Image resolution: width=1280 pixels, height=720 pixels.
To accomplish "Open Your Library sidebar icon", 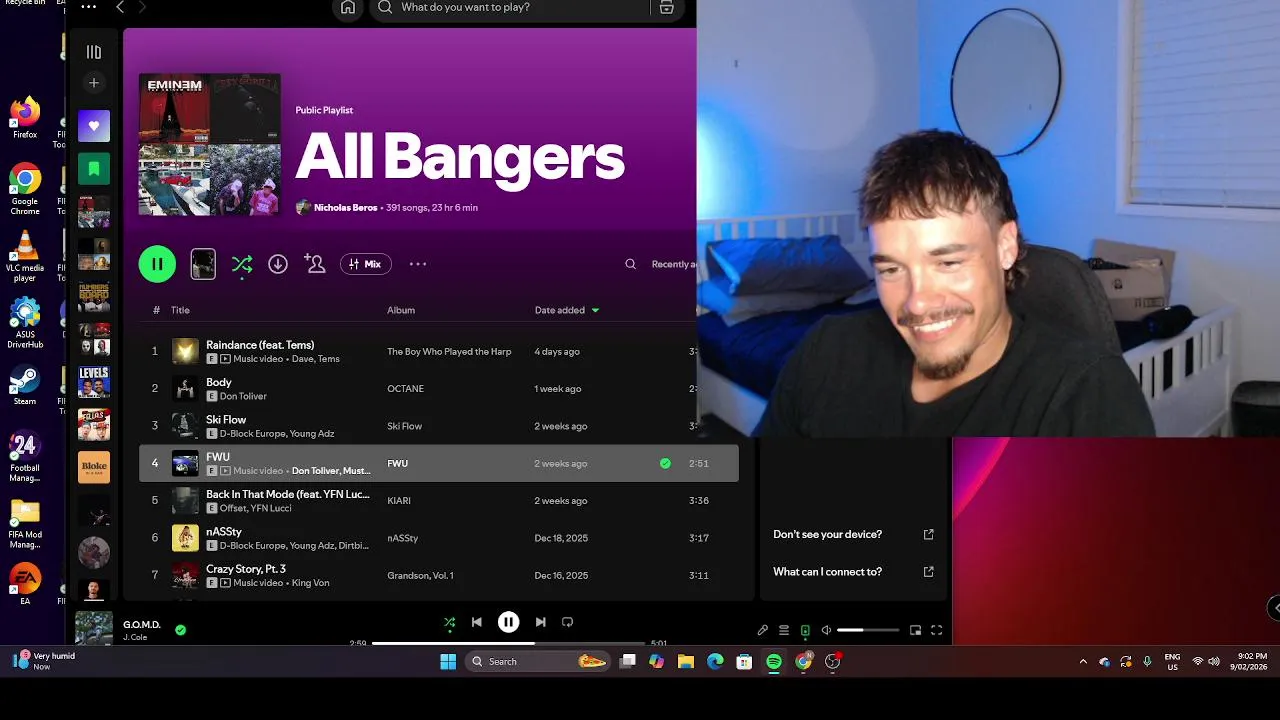I will point(94,52).
